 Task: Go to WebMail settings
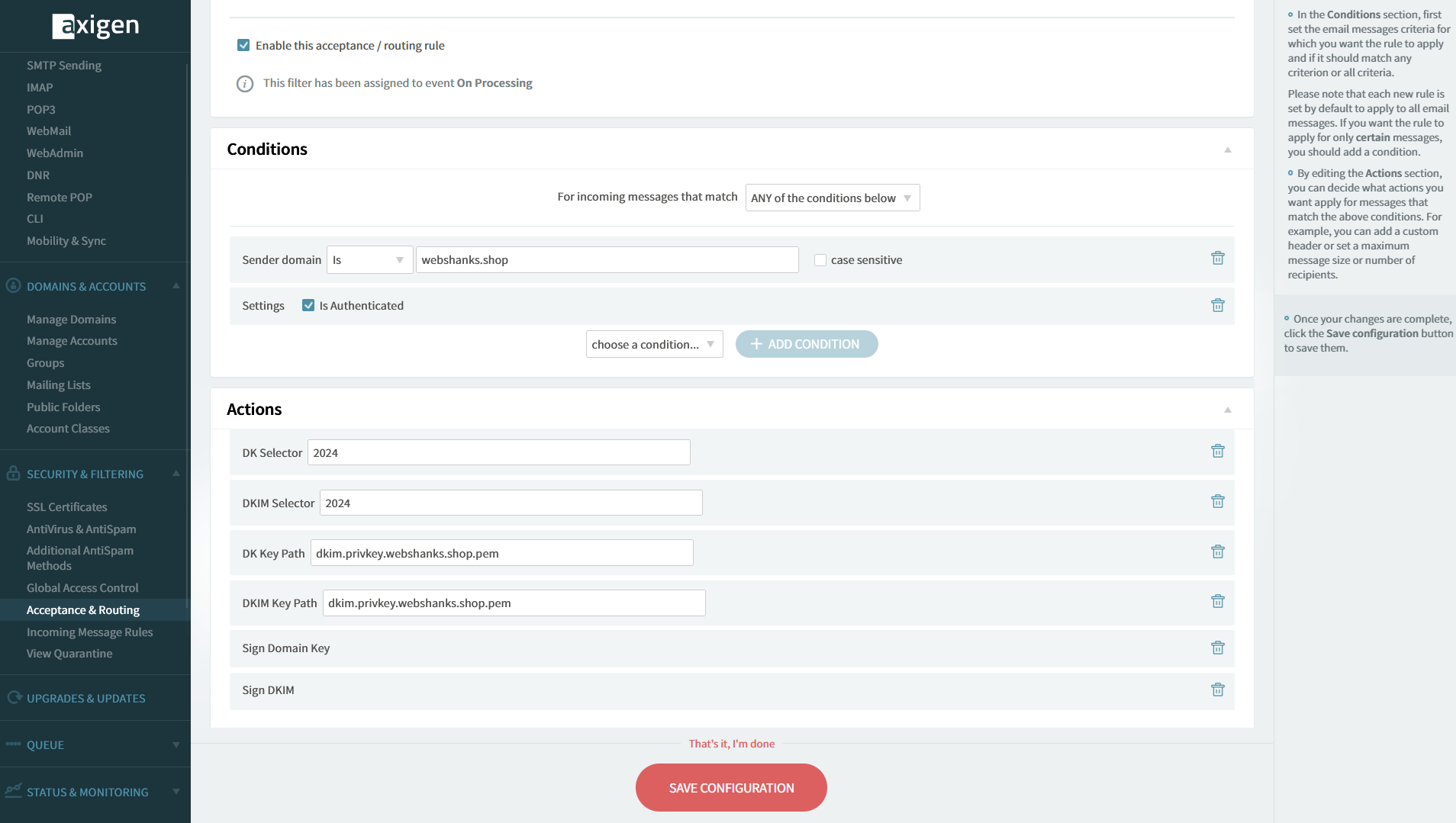click(49, 131)
